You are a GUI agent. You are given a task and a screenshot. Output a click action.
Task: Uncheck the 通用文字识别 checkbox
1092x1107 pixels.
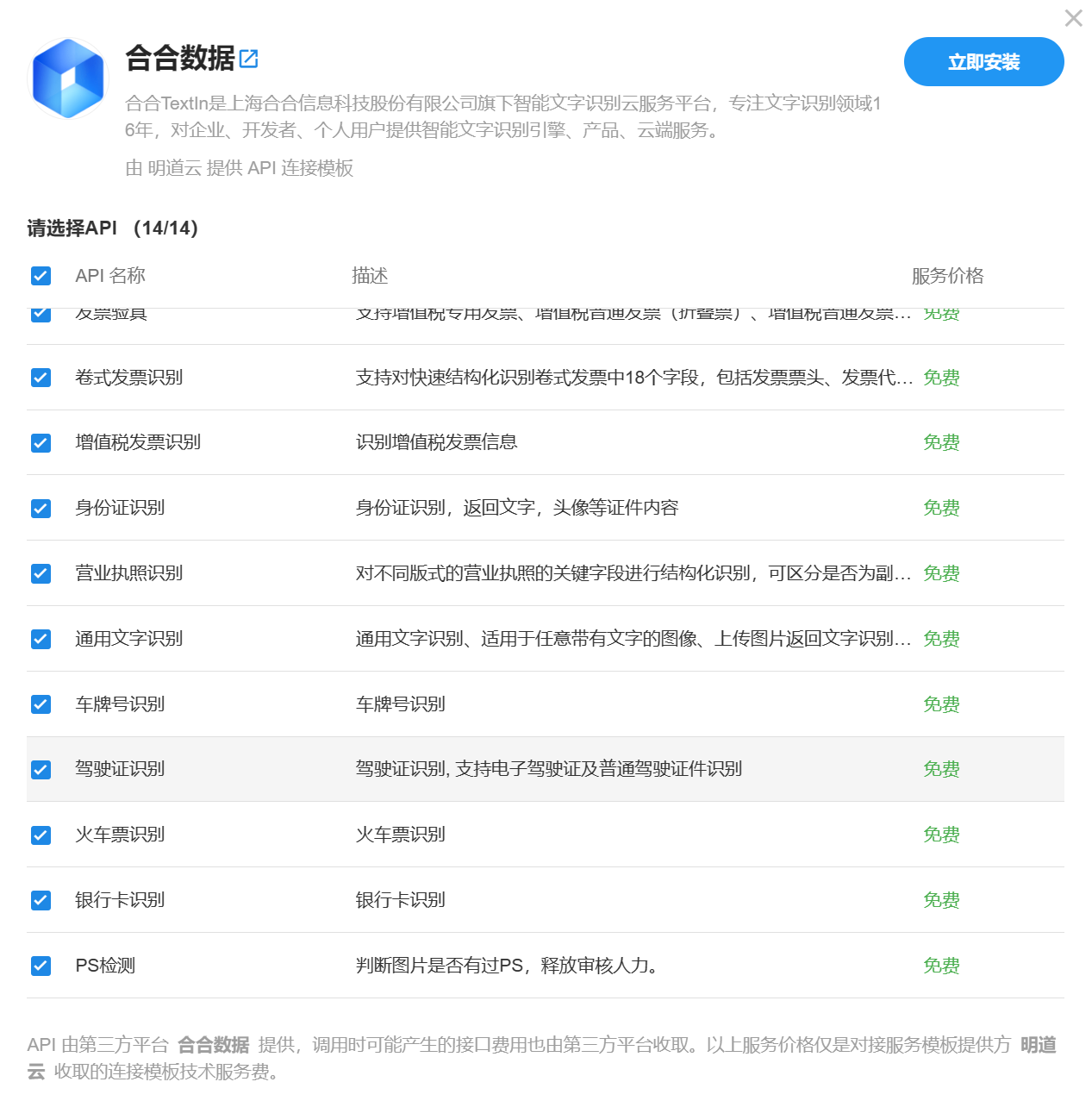click(x=41, y=639)
